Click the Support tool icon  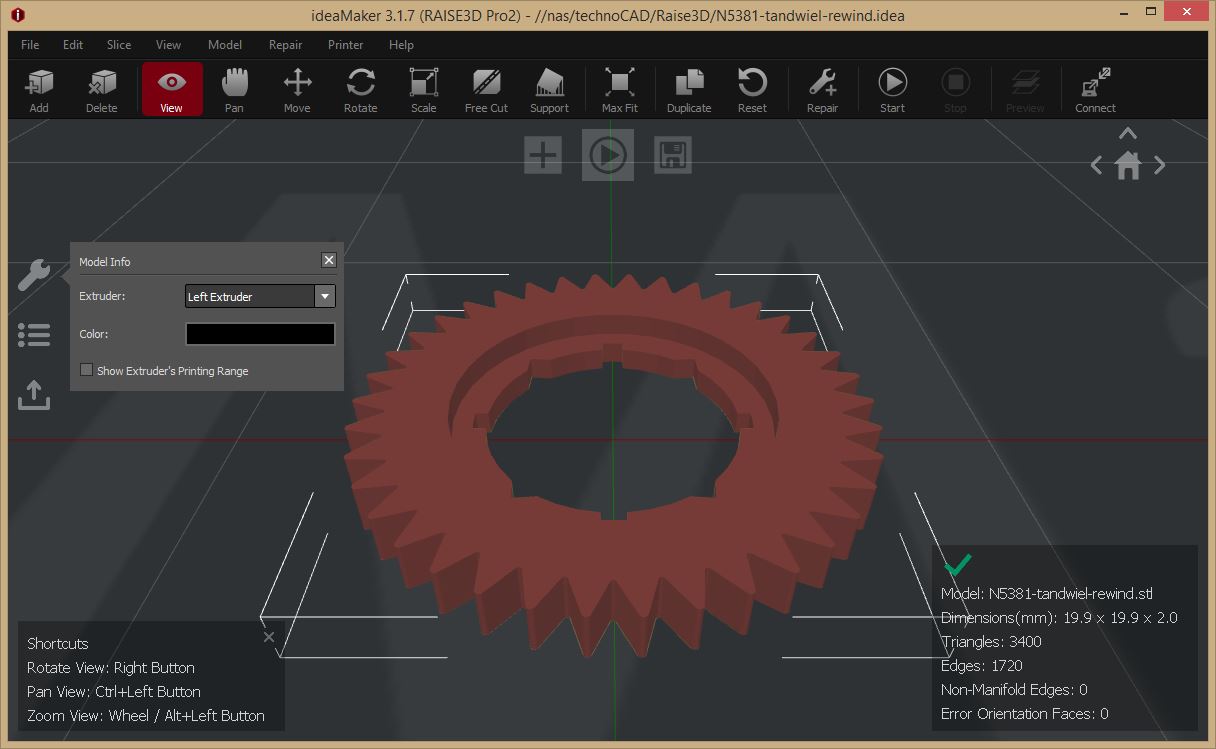point(549,90)
